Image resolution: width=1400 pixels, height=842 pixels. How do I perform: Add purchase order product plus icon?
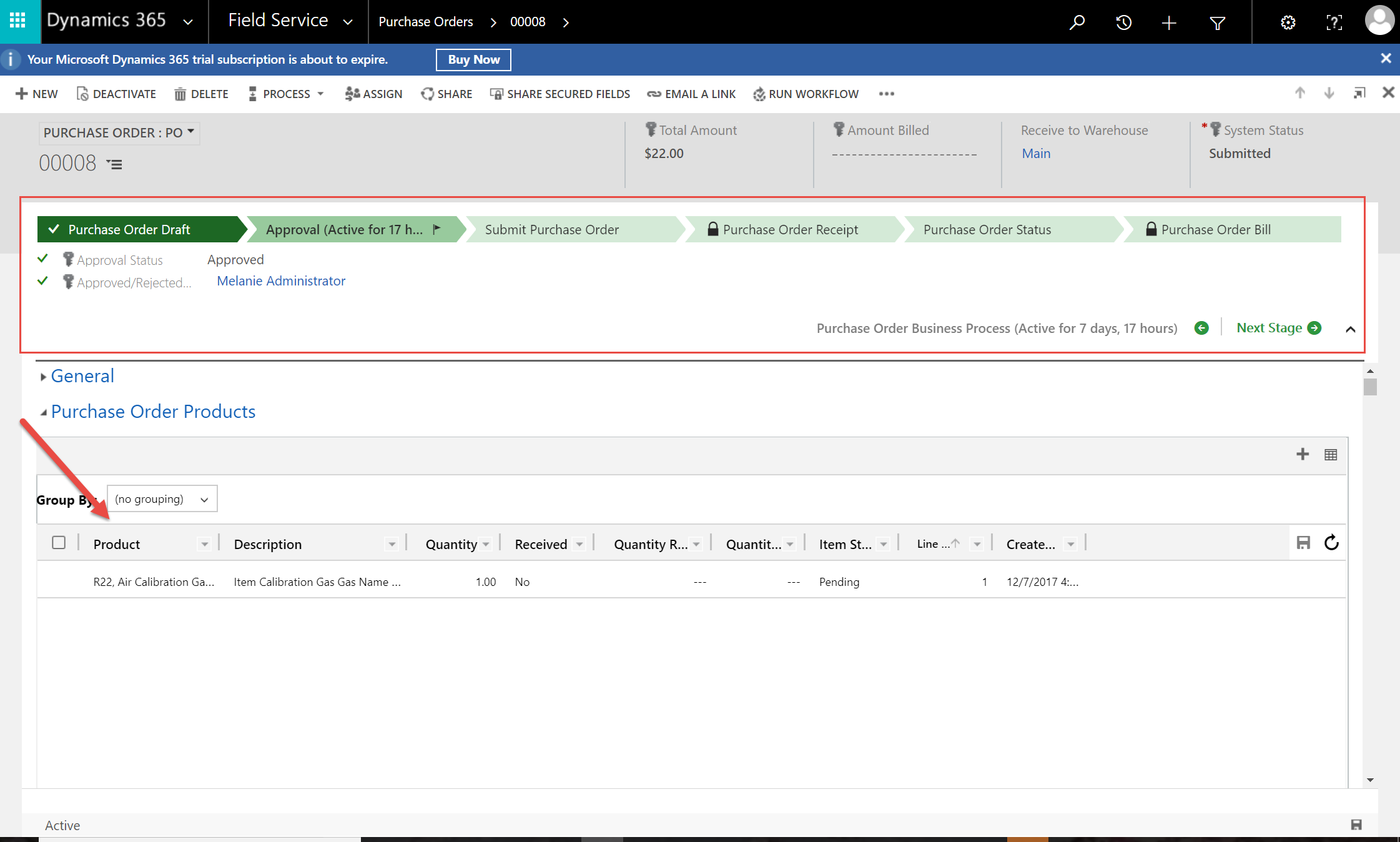1302,454
